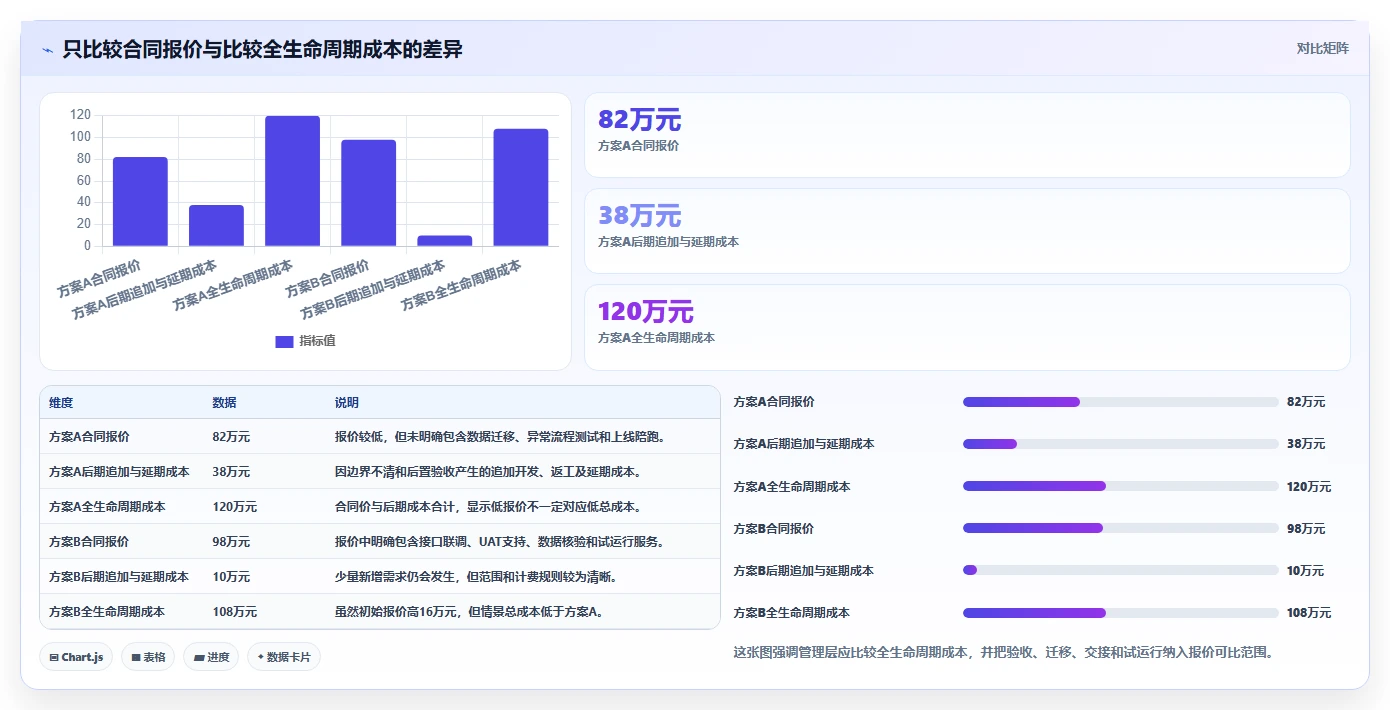Image resolution: width=1390 pixels, height=710 pixels.
Task: Click the 方案A后期追加与延期成本 chart bar
Action: click(216, 225)
